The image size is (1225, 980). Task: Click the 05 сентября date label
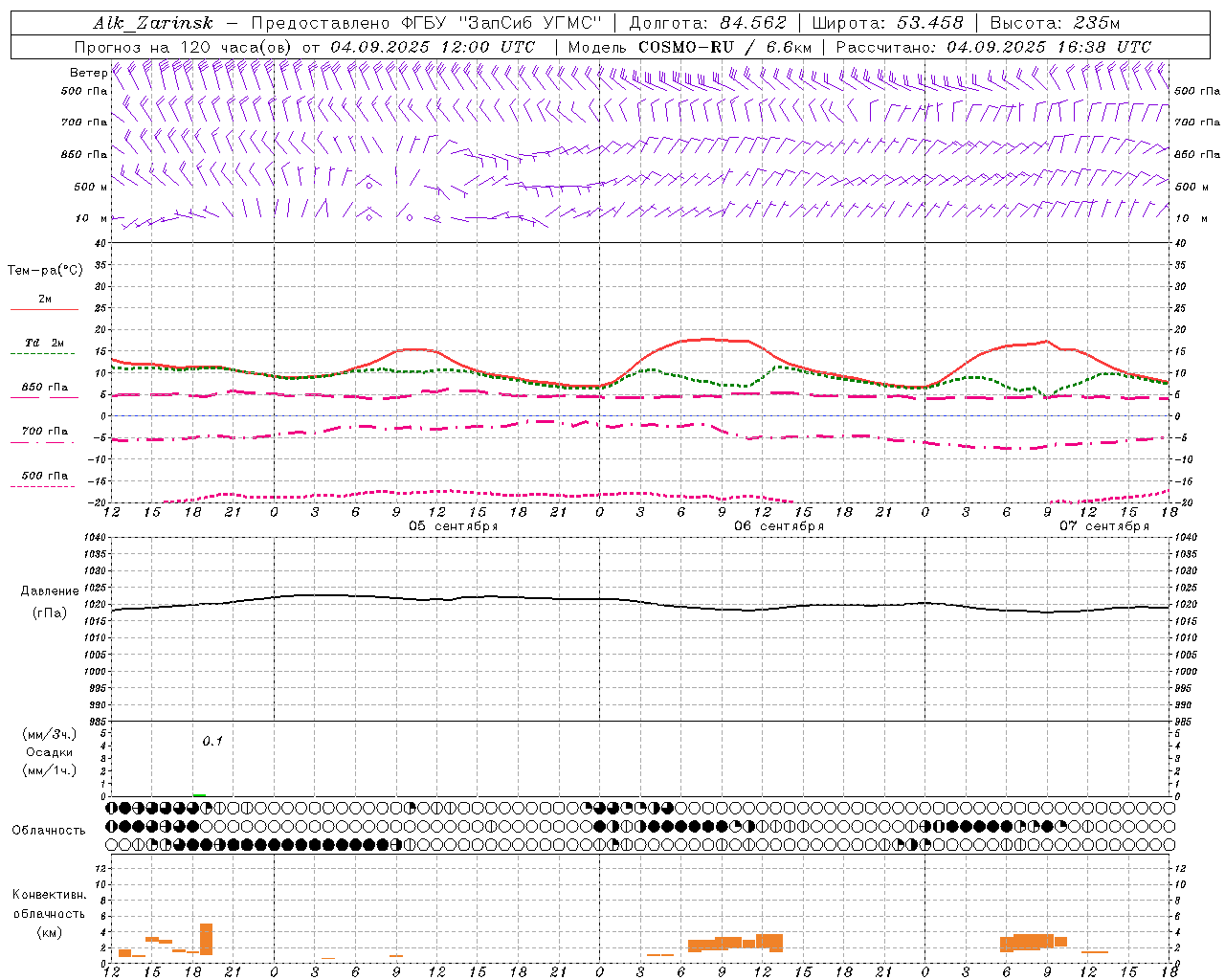click(x=454, y=526)
